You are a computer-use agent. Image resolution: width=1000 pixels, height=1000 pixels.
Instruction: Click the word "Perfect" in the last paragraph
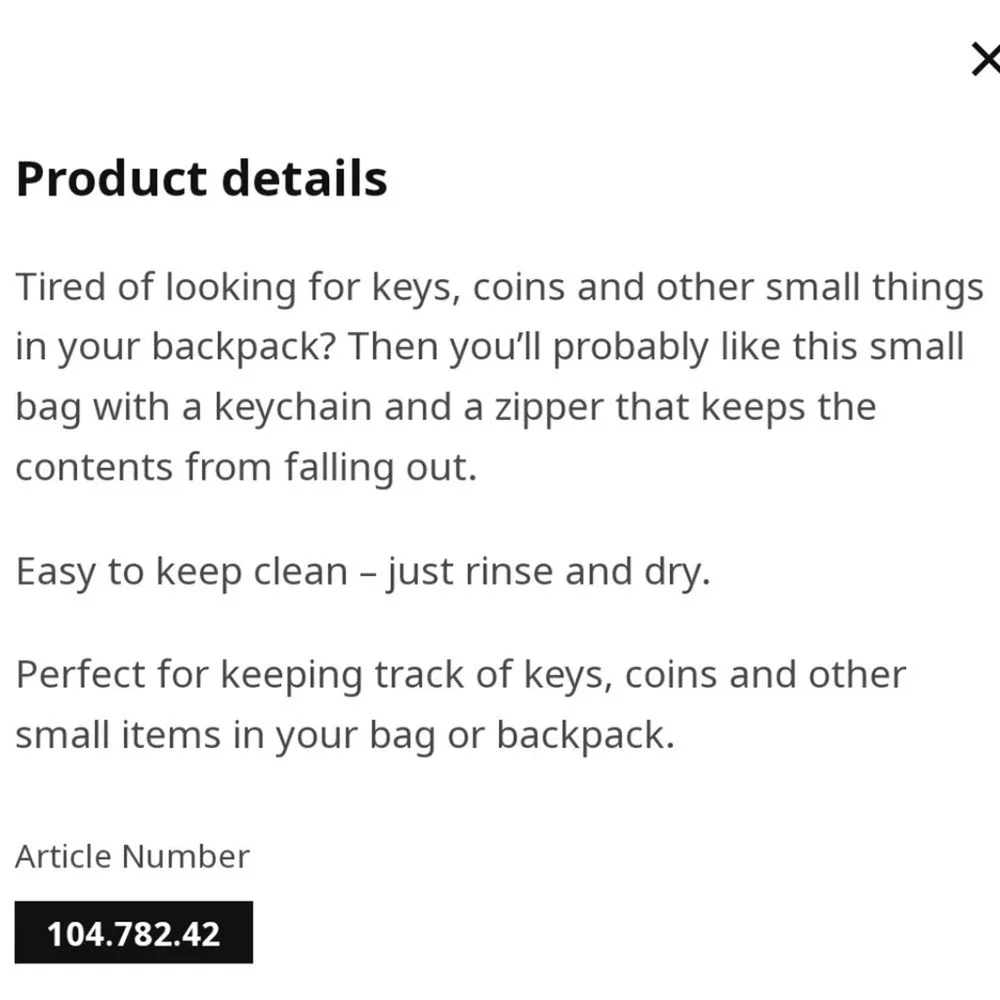point(80,675)
